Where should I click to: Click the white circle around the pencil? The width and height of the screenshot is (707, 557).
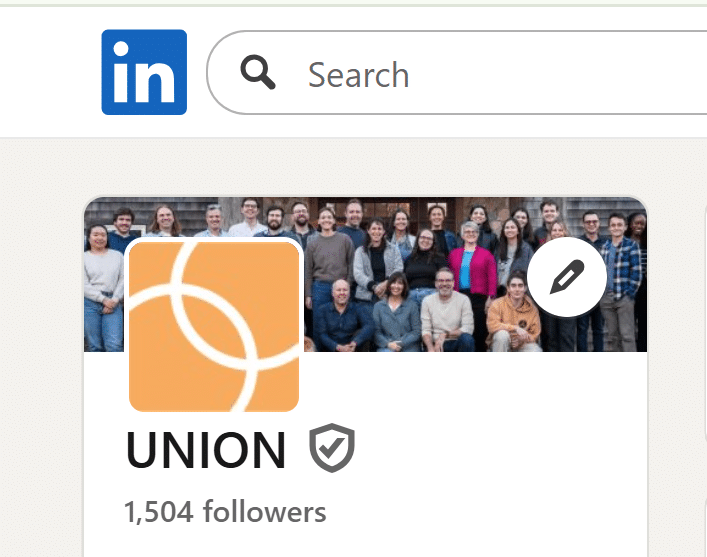(x=567, y=276)
